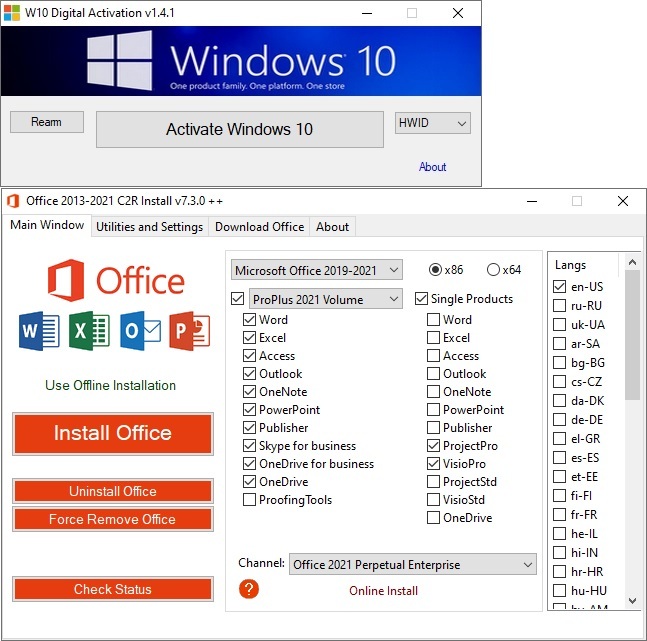The width and height of the screenshot is (647, 641).
Task: Uncheck Publisher in the ProPlus suite list
Action: click(x=249, y=428)
